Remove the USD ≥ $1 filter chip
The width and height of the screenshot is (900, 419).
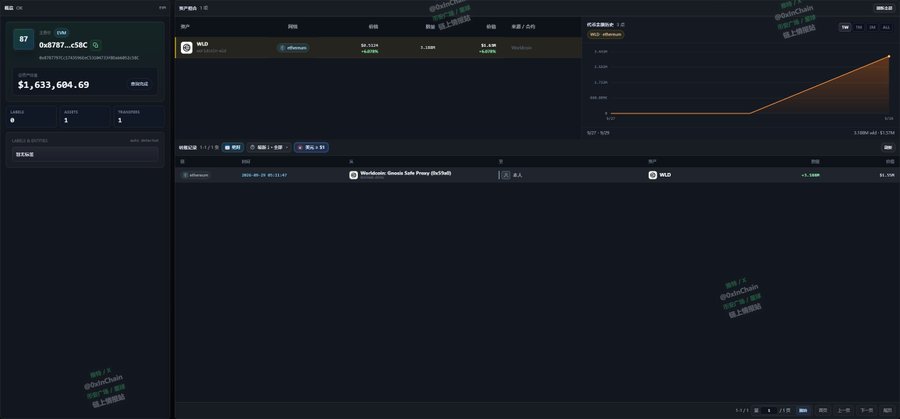311,148
